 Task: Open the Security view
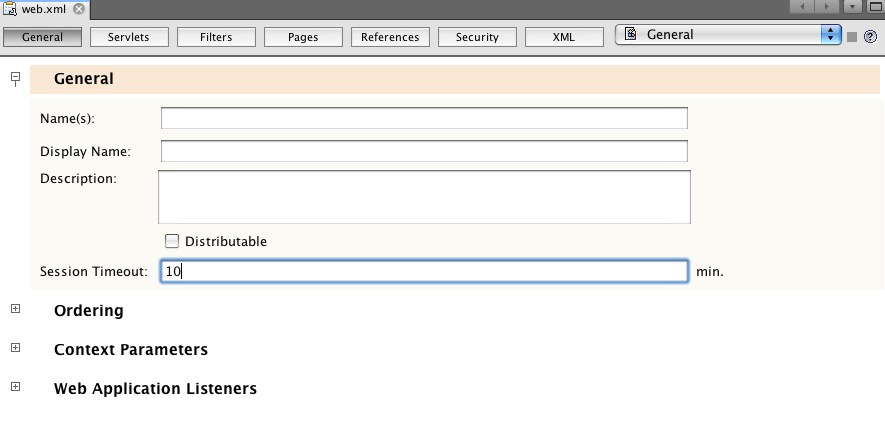click(x=477, y=37)
